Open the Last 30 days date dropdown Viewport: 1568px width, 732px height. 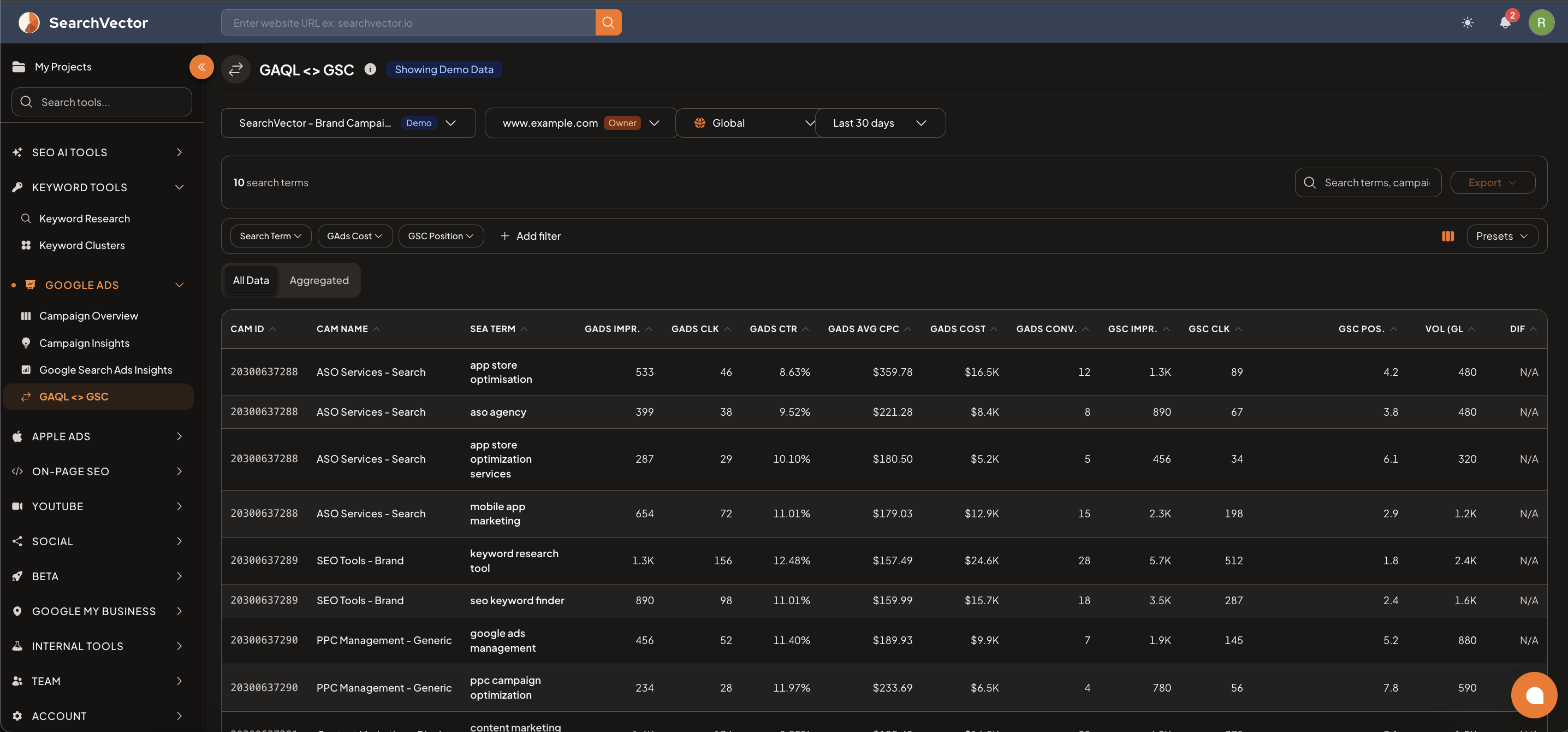click(880, 123)
